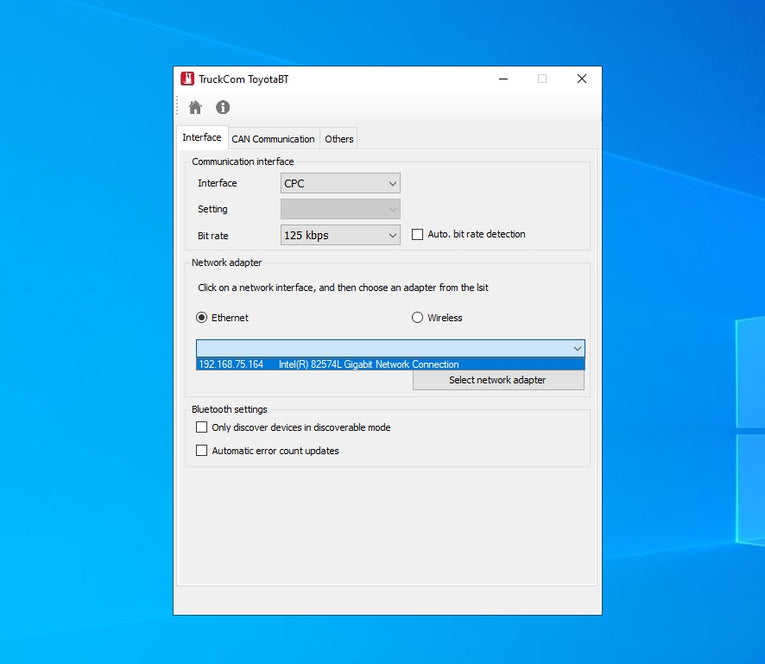Choose the Wireless radio button
Viewport: 765px width, 664px height.
418,318
